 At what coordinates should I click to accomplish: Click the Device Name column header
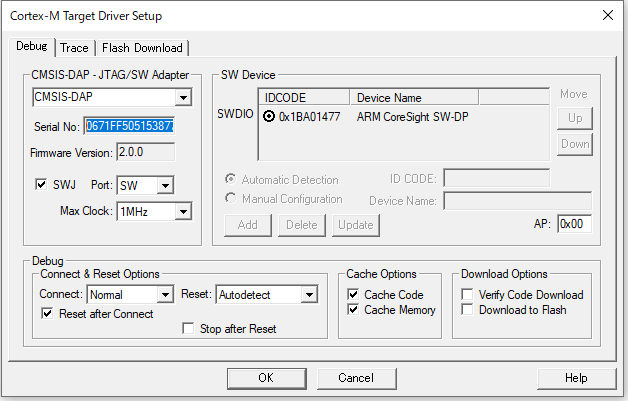[x=414, y=97]
